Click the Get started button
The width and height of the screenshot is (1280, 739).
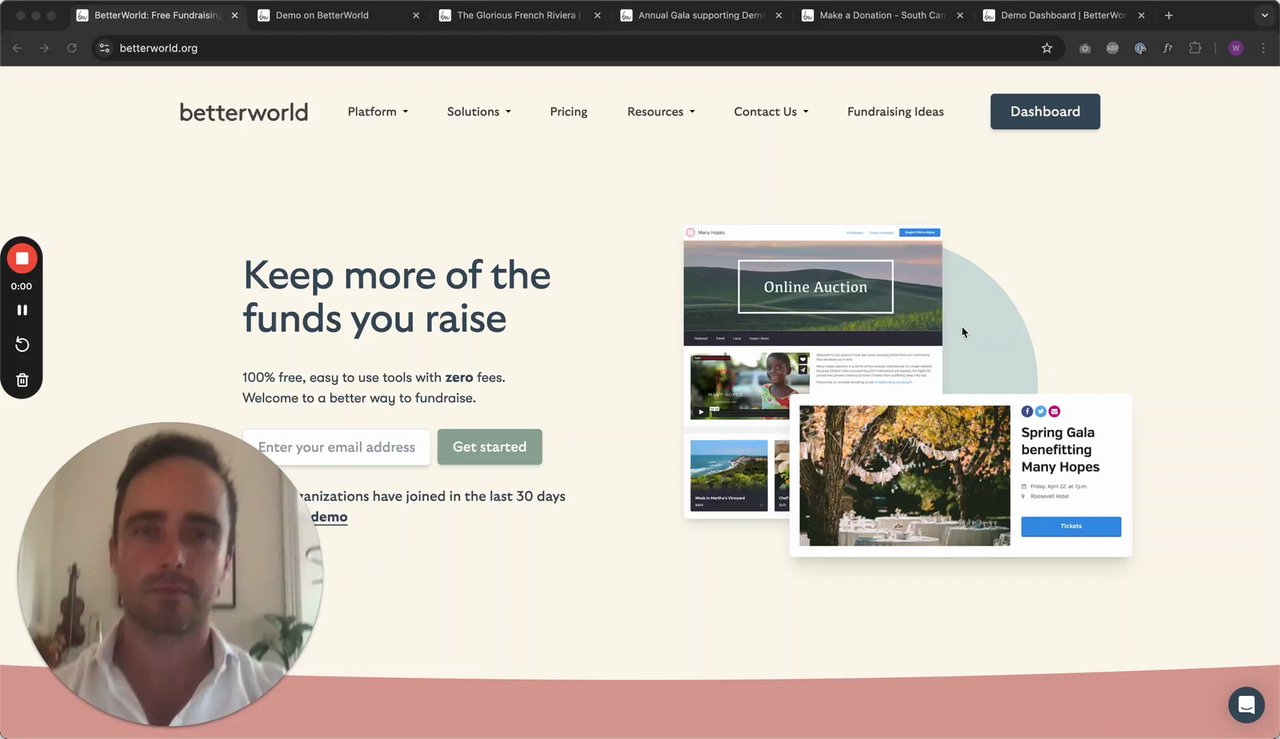(489, 447)
